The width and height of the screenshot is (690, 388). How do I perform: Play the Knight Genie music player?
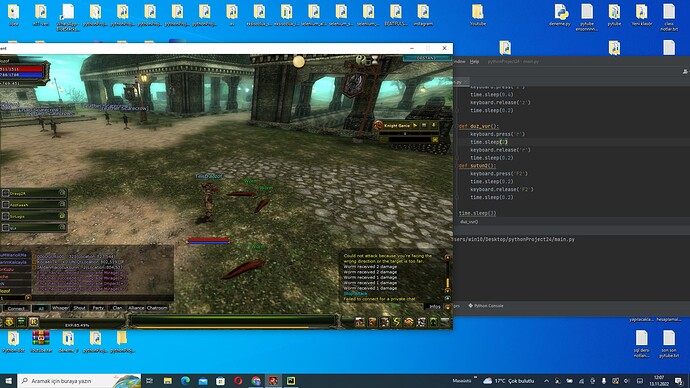click(415, 125)
